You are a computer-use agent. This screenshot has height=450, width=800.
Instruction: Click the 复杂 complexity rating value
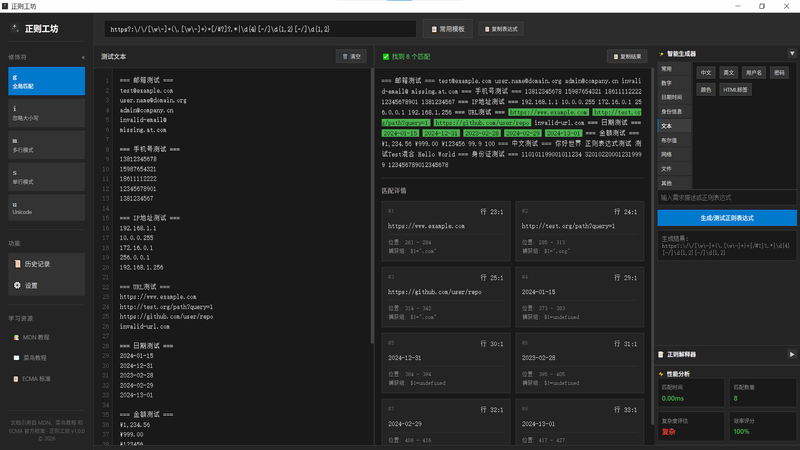pyautogui.click(x=668, y=432)
